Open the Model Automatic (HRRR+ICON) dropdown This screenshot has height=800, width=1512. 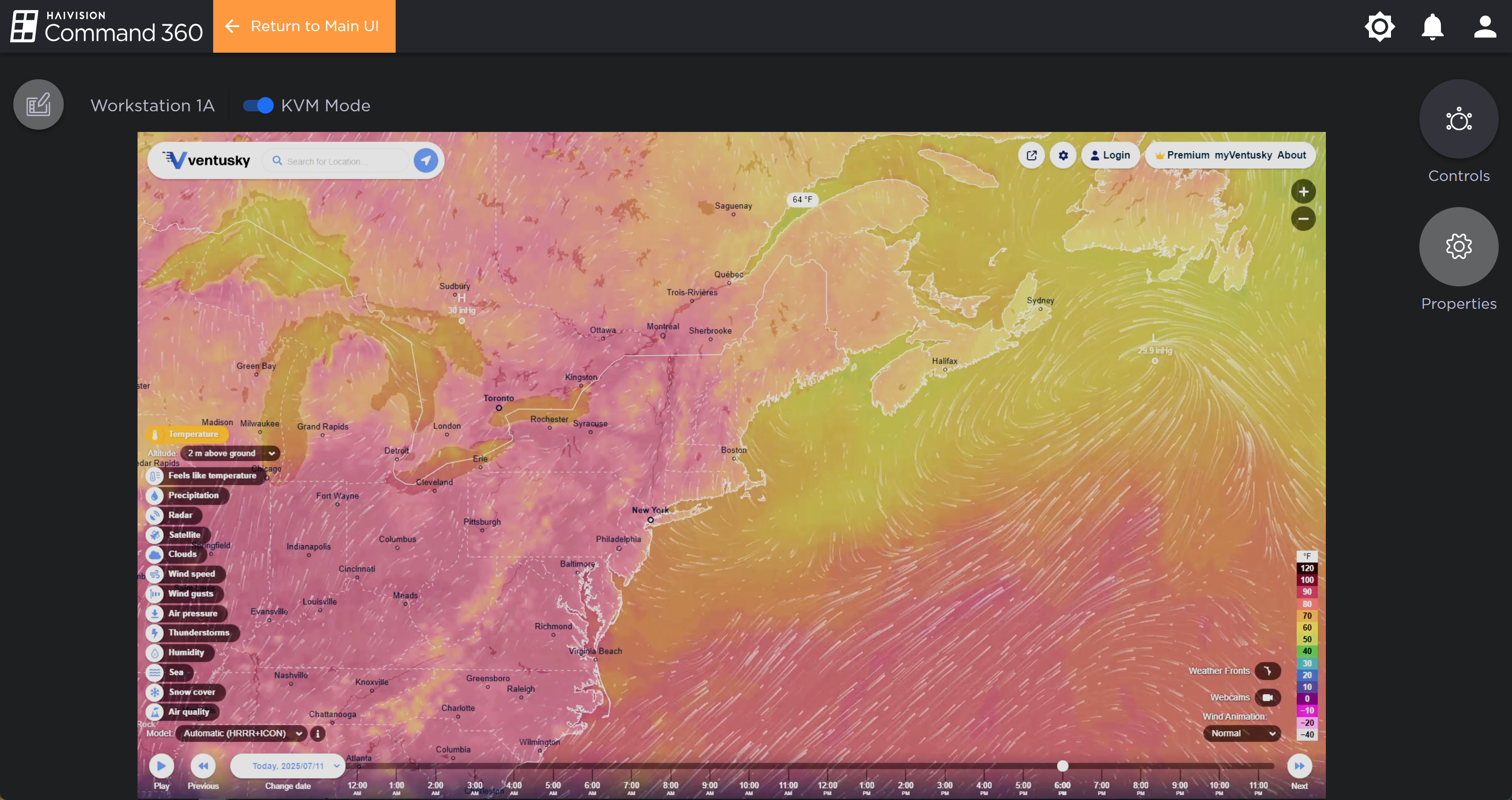click(241, 733)
